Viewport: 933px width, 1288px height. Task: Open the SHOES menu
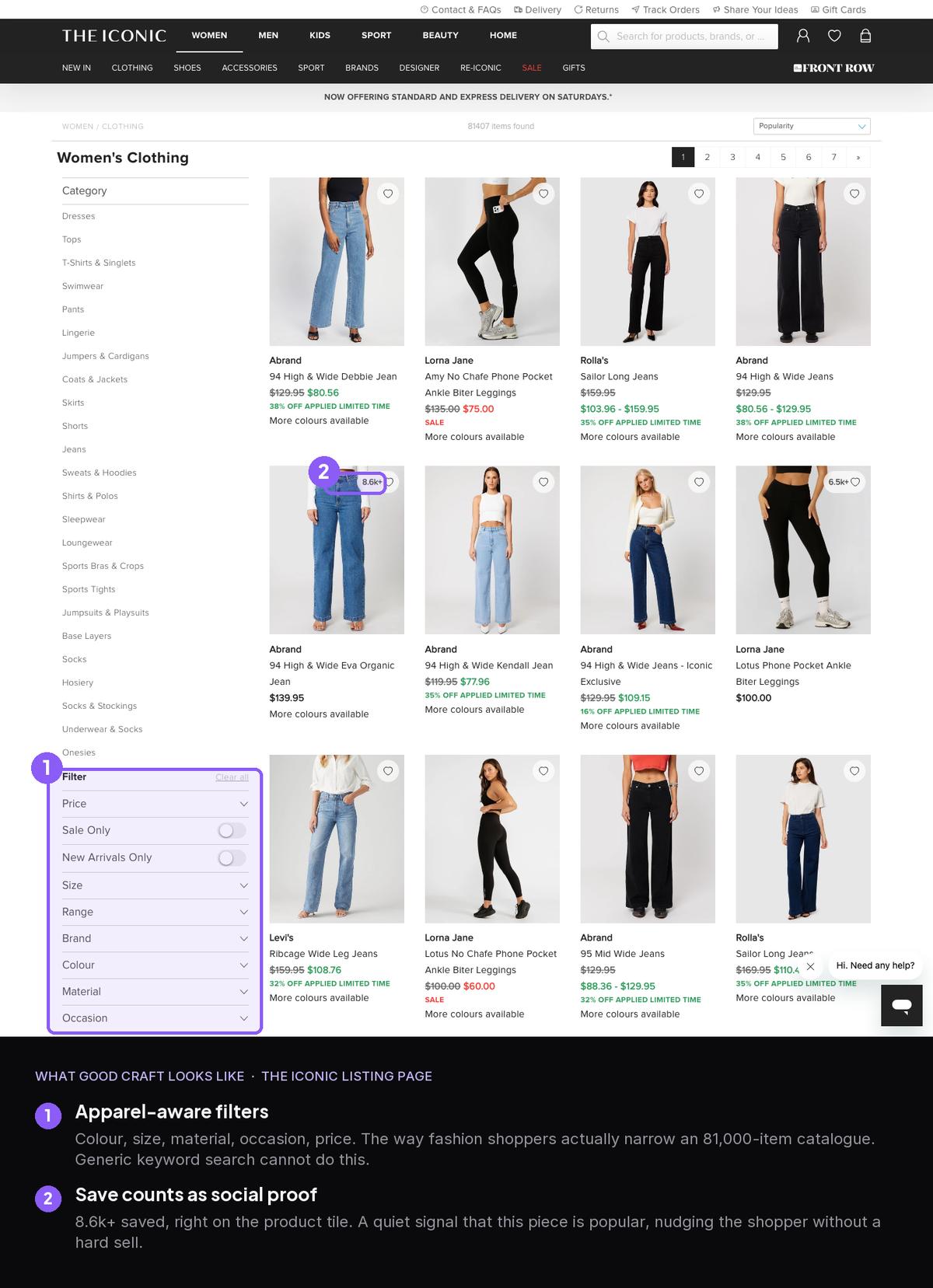tap(187, 68)
